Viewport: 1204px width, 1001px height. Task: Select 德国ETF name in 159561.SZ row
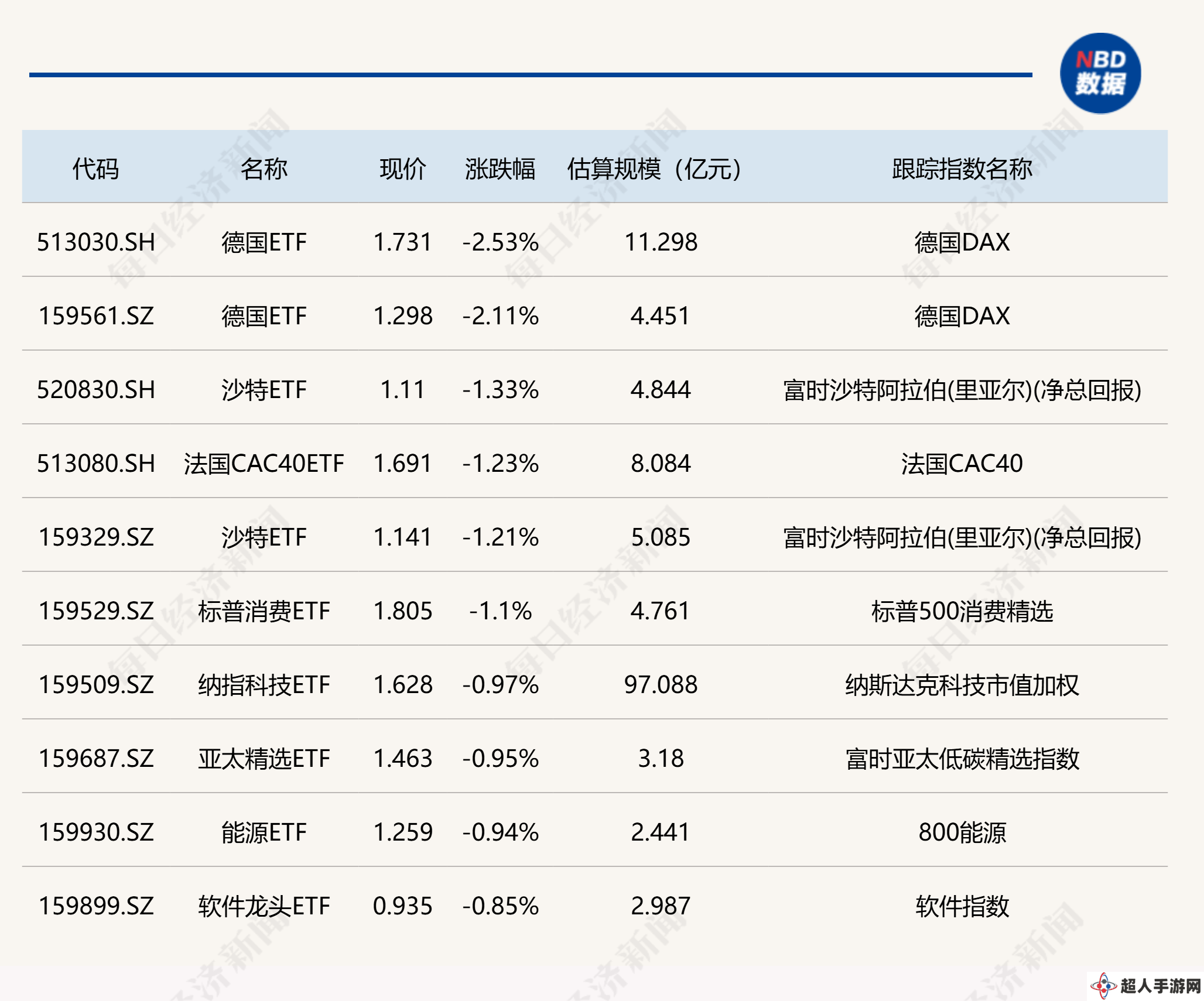pyautogui.click(x=264, y=316)
